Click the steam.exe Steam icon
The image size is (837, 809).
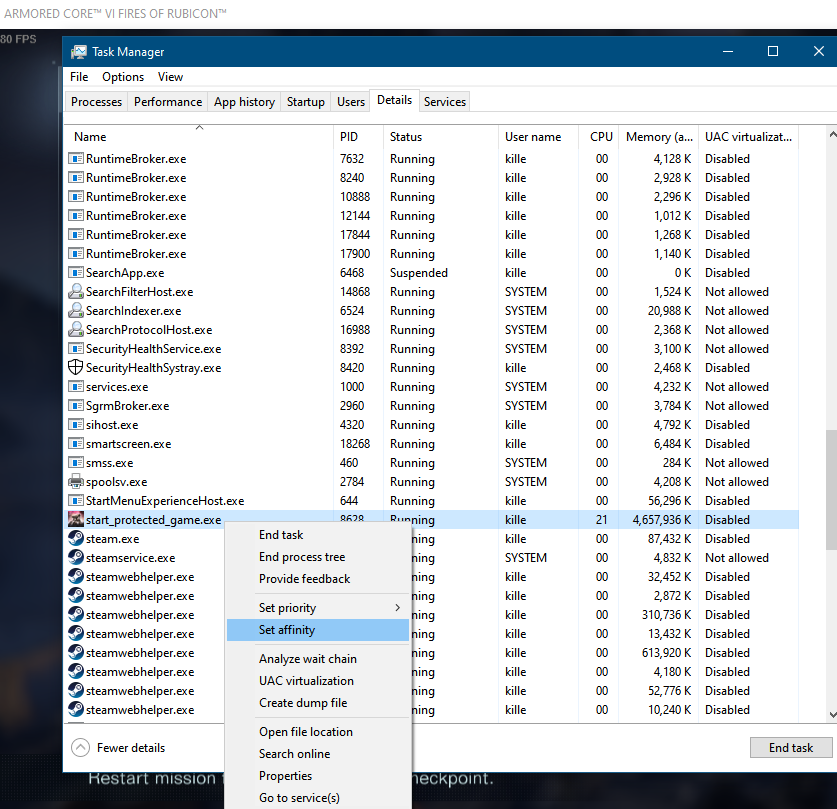coord(76,539)
